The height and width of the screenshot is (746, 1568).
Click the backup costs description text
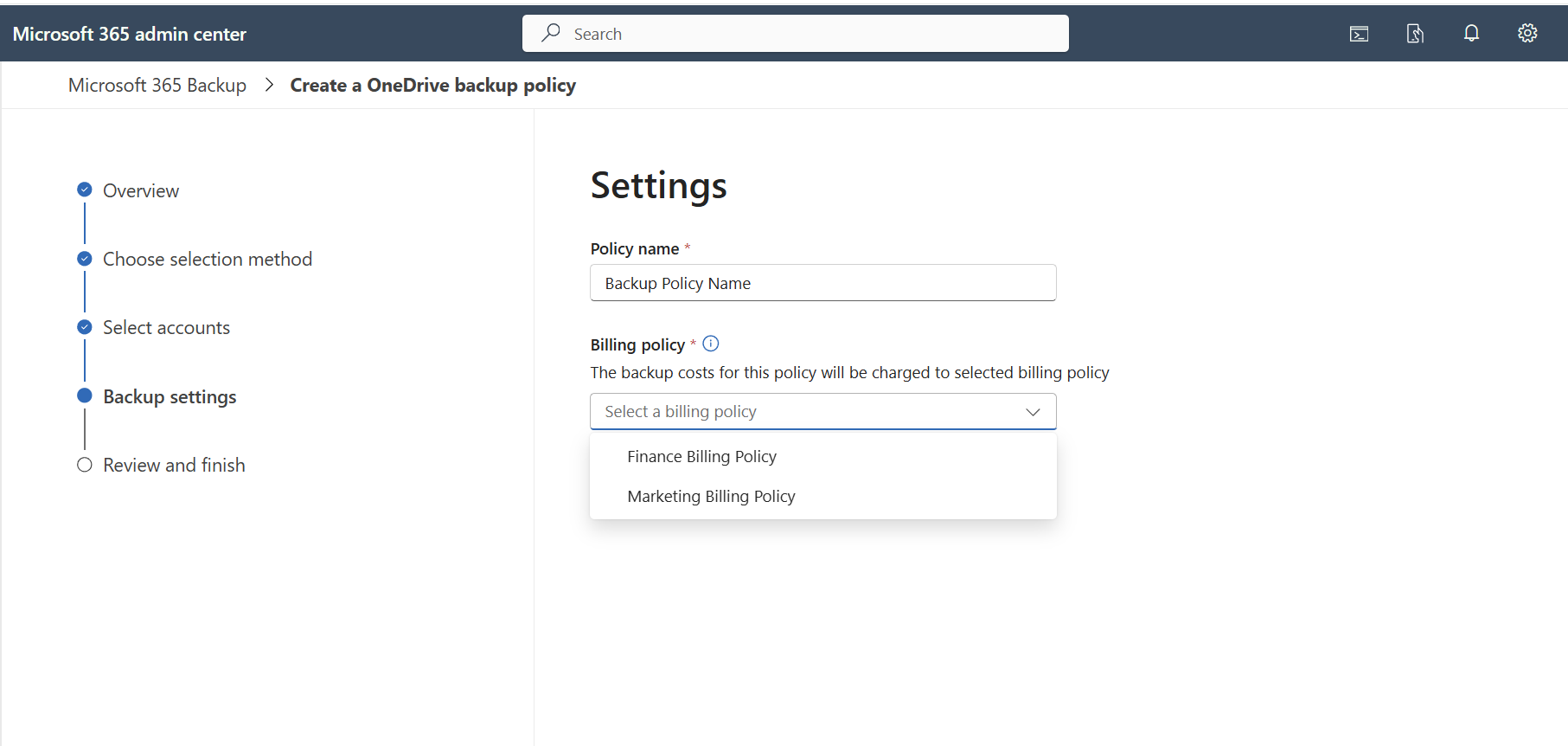[850, 373]
